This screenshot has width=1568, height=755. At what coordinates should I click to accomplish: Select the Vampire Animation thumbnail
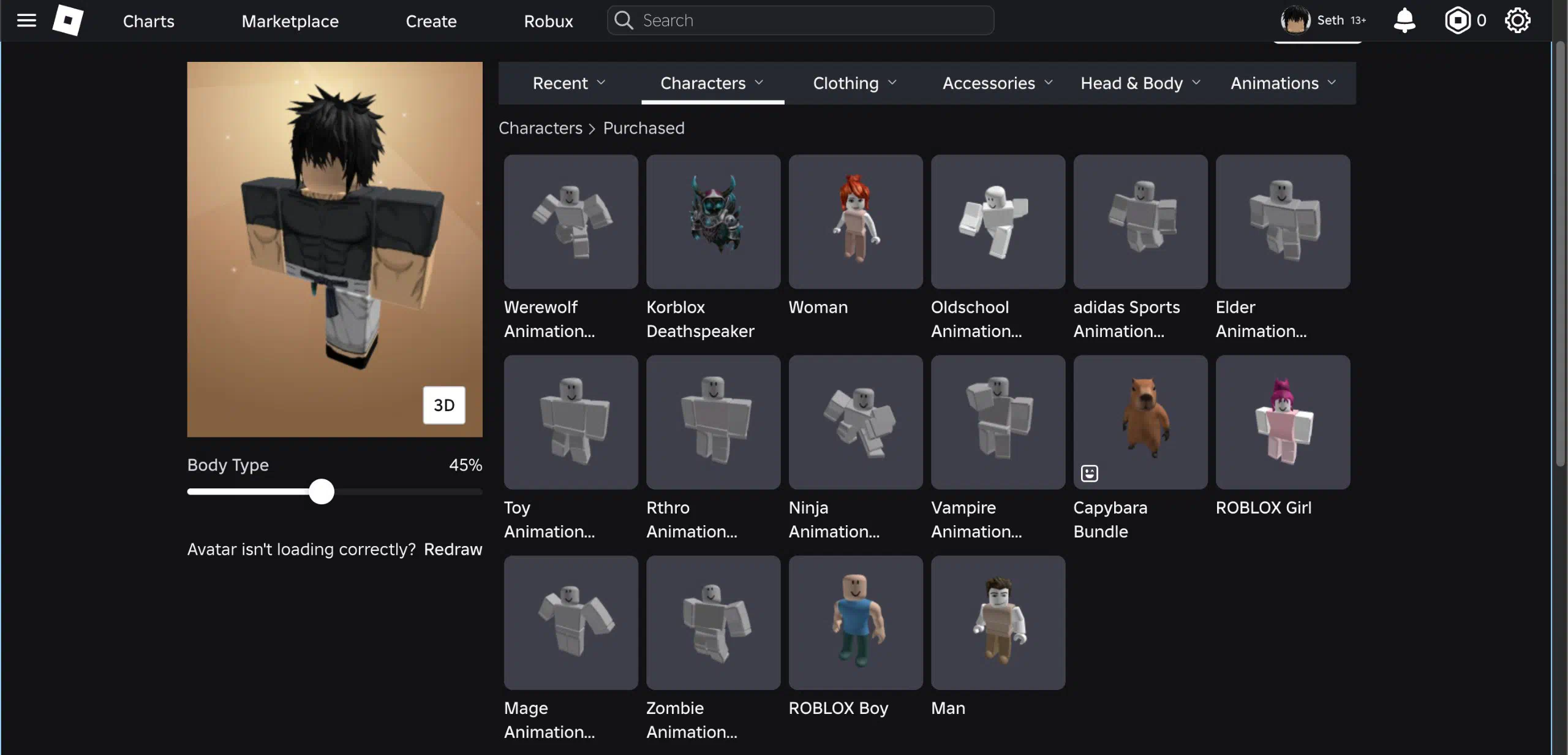(x=998, y=422)
